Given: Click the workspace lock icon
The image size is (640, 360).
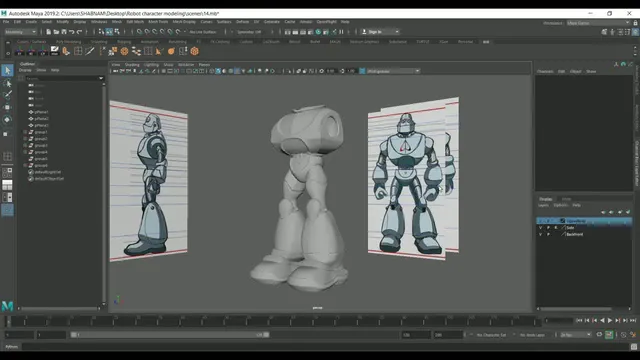Looking at the screenshot, I should (x=635, y=23).
